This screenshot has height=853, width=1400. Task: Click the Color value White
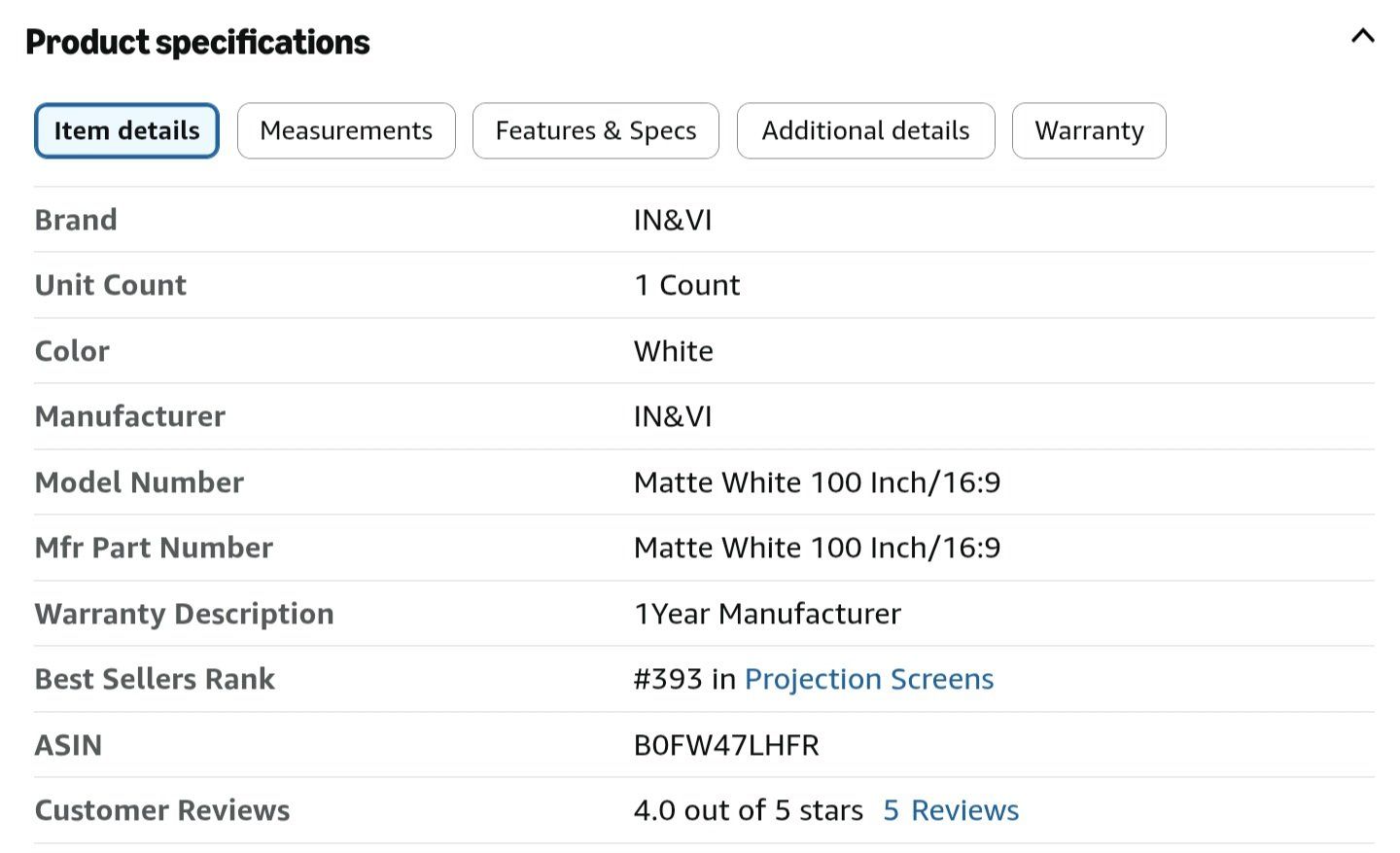[x=674, y=351]
